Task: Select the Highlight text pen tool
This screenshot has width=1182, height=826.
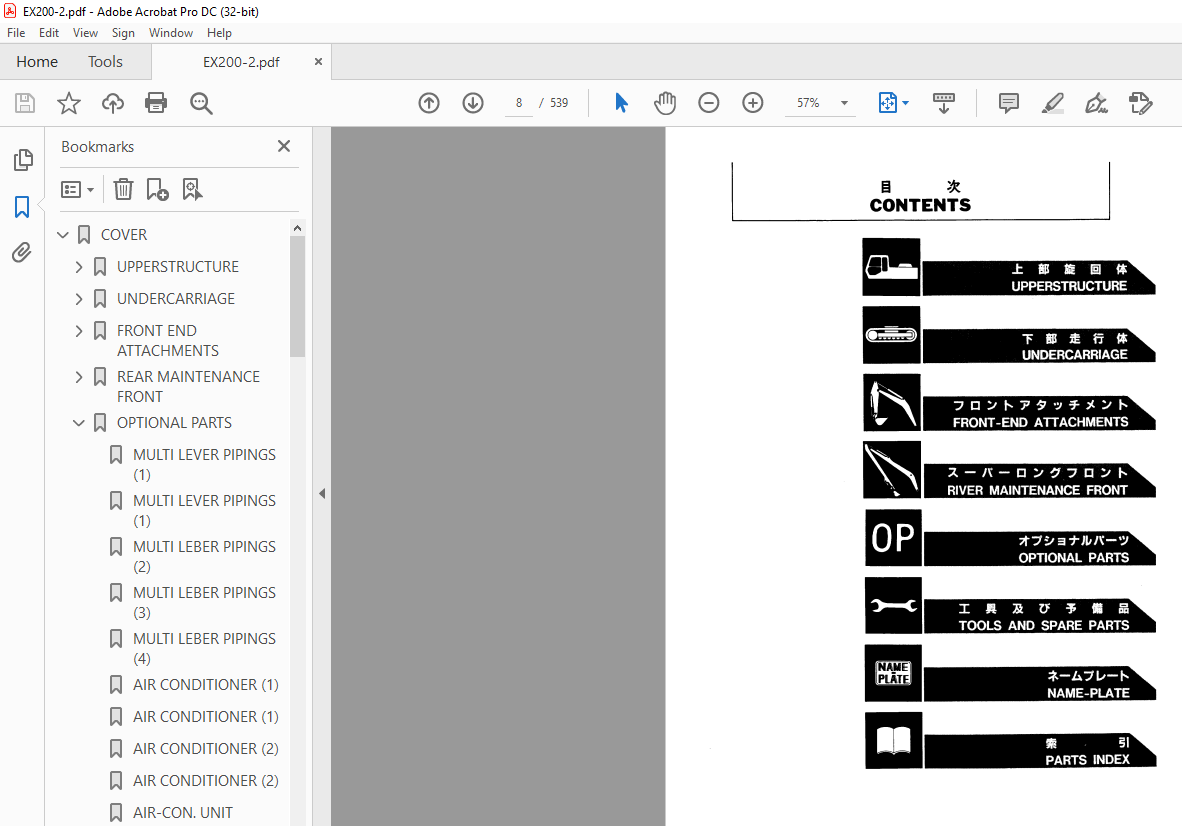Action: (x=1052, y=102)
